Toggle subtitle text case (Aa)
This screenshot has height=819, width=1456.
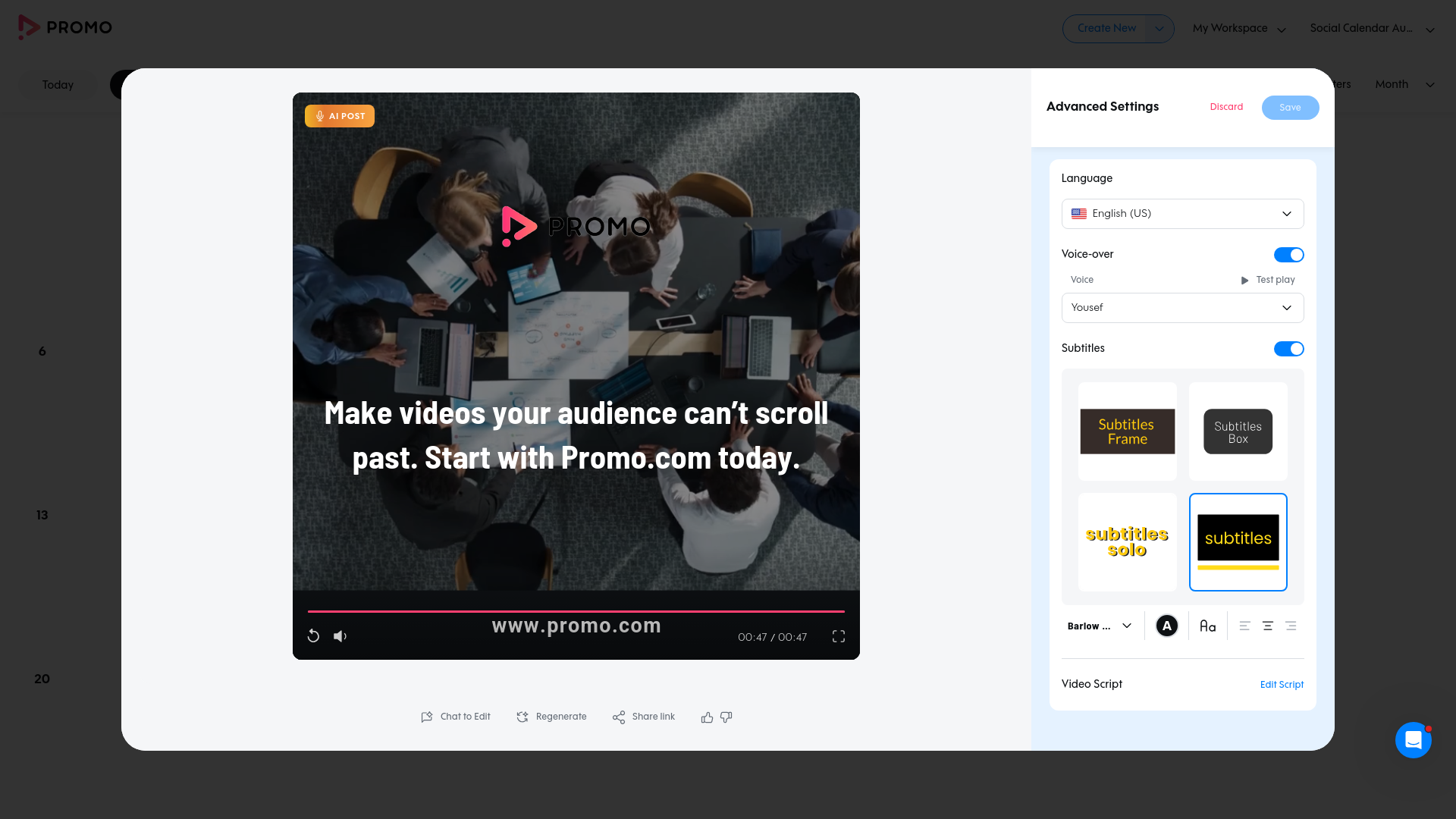click(1207, 626)
